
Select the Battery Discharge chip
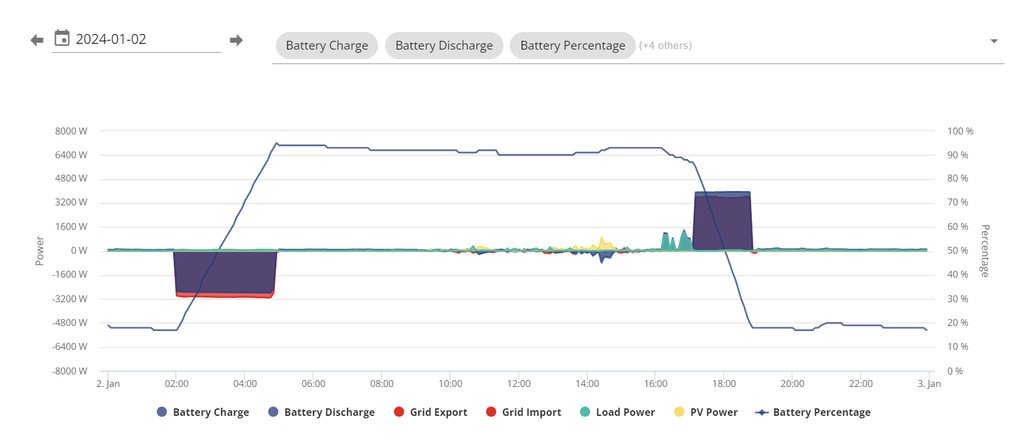tap(444, 46)
